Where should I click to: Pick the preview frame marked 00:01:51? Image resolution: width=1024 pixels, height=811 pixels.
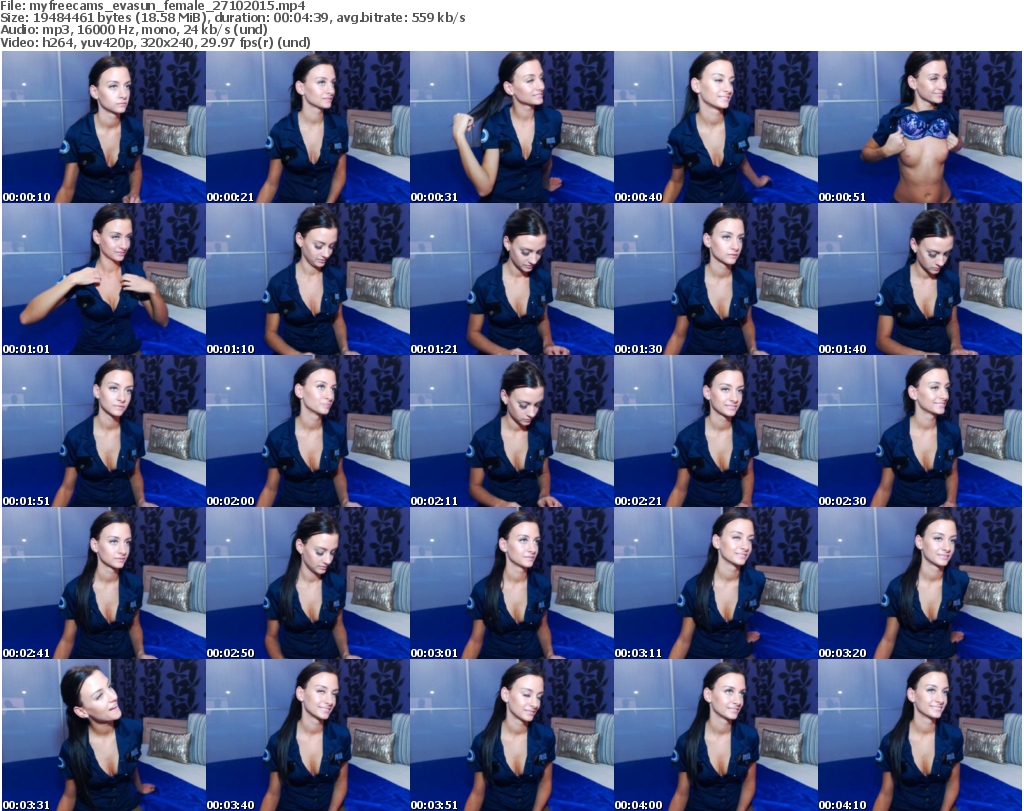104,432
